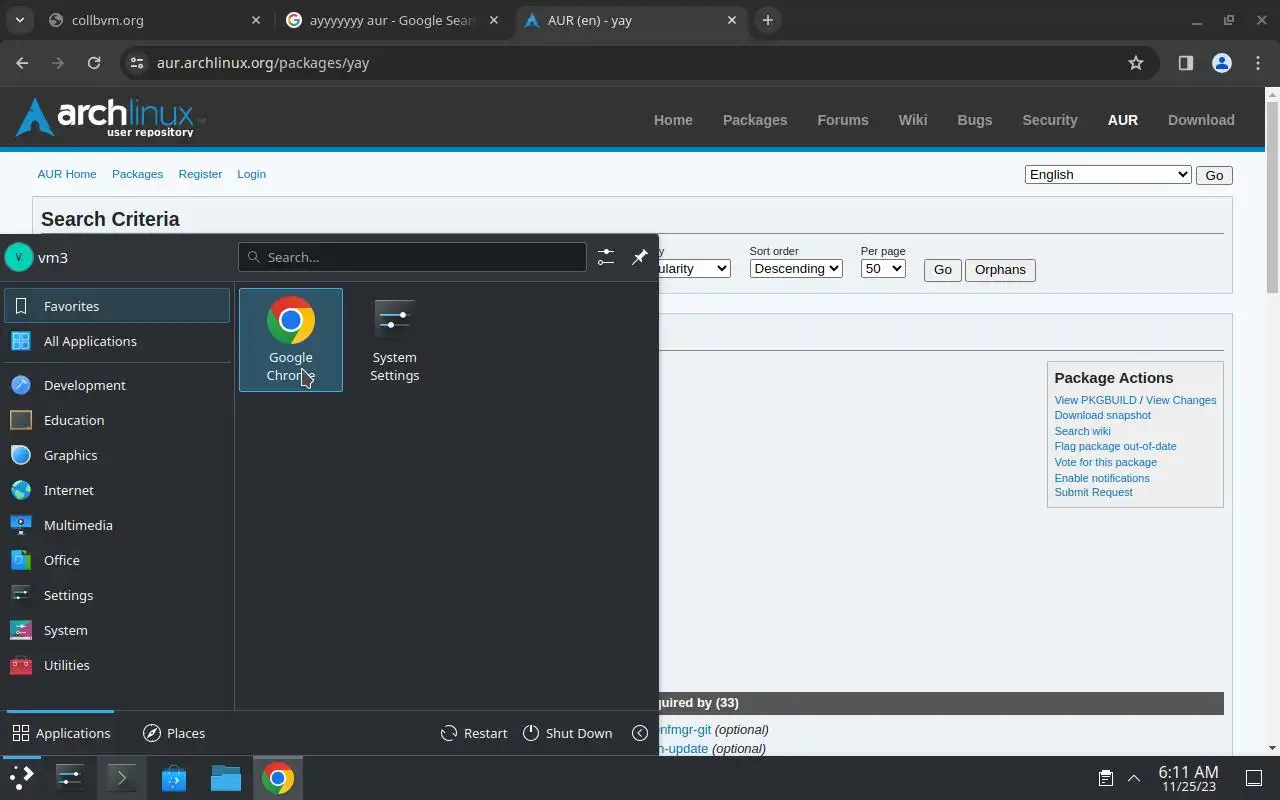Click the Download snapshot link
The image size is (1280, 800).
[1102, 415]
